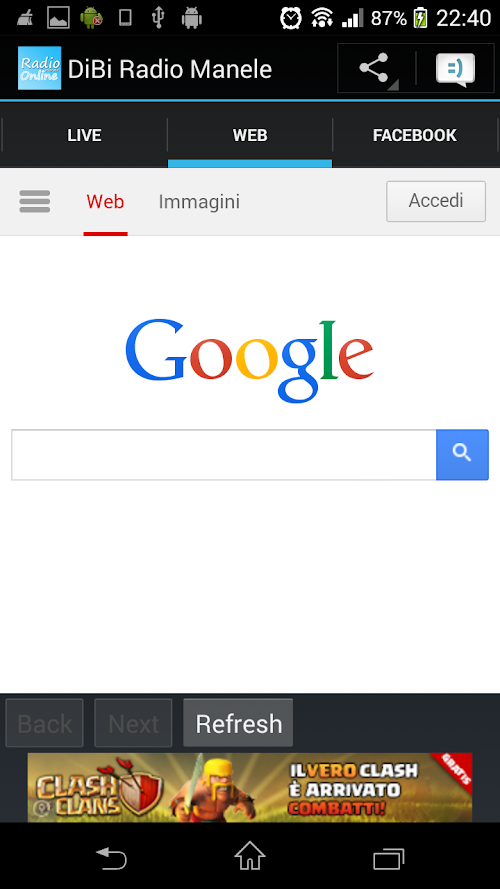Select the Web search tab in Google

point(105,202)
